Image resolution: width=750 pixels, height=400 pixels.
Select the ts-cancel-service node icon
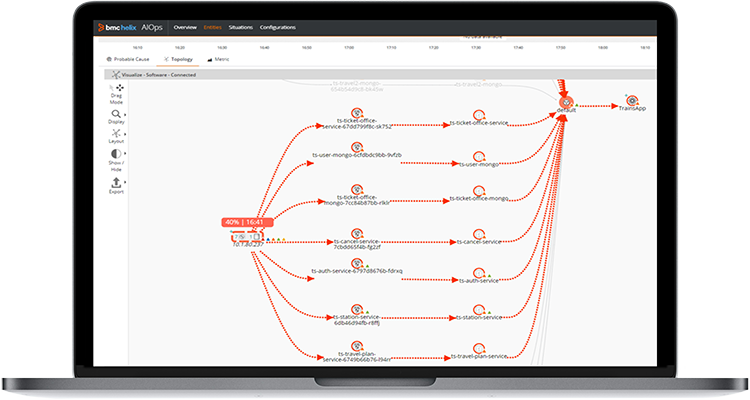point(479,234)
